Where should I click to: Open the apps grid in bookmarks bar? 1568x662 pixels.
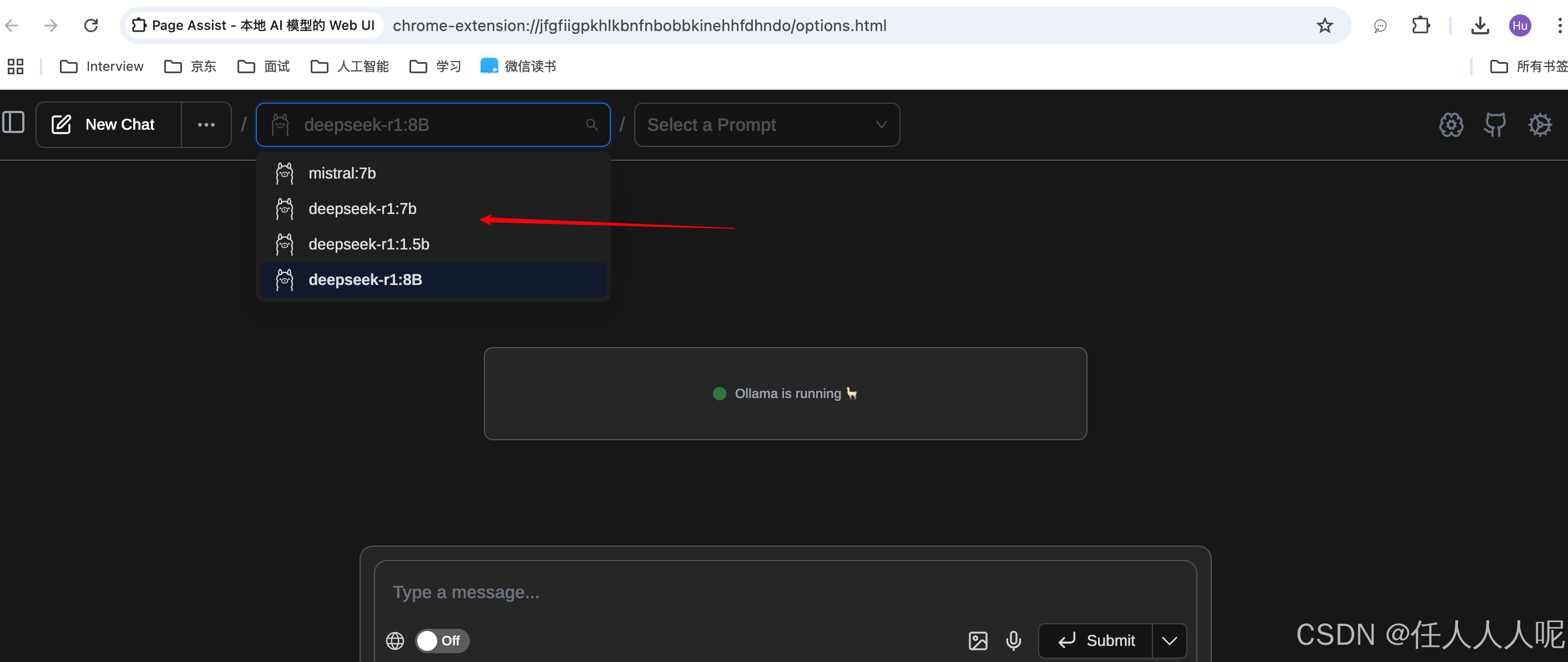point(15,67)
